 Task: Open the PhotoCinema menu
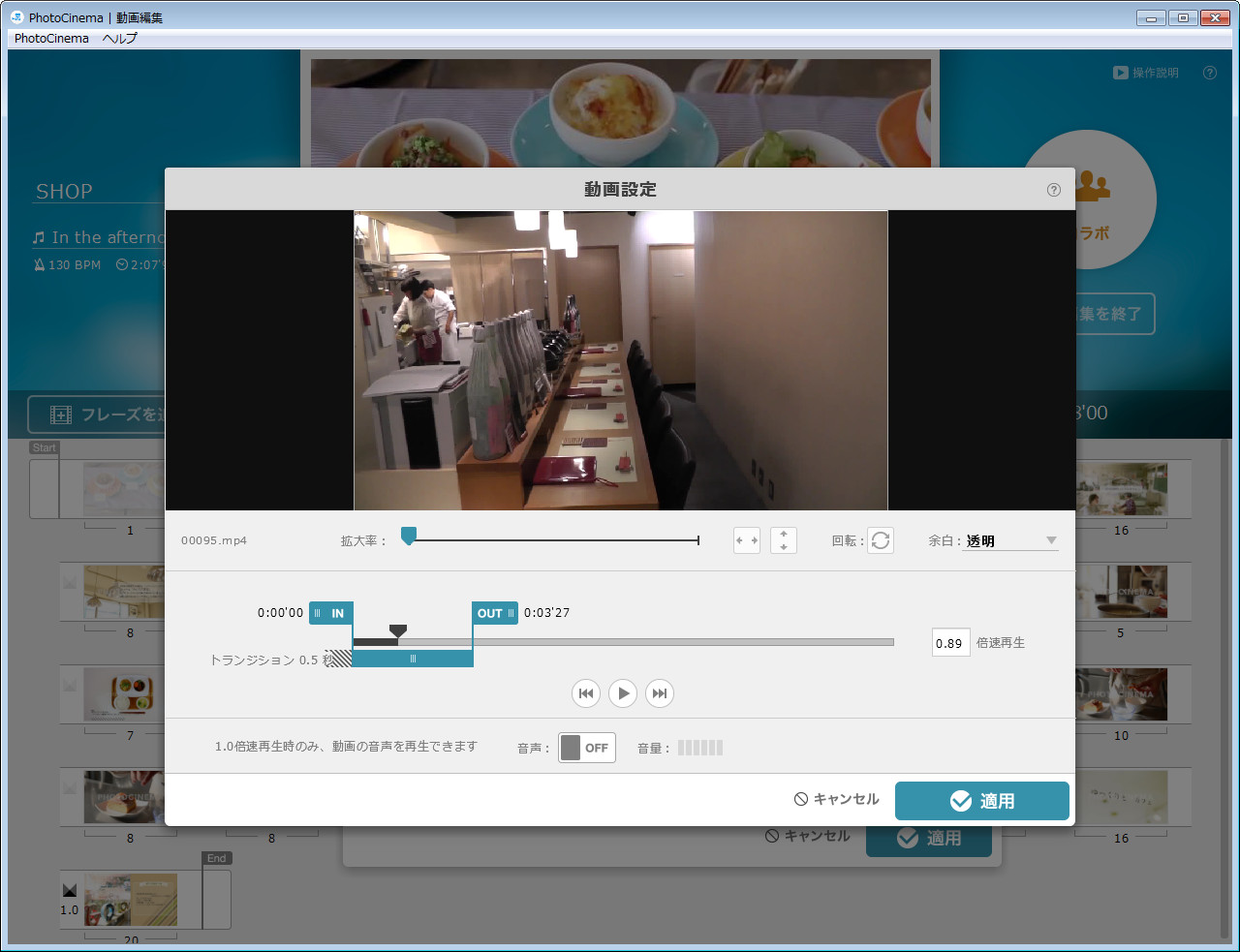[50, 38]
